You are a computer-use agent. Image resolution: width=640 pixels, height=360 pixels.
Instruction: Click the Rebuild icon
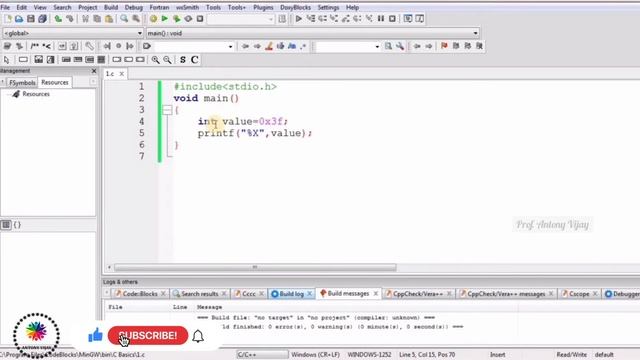pyautogui.click(x=188, y=19)
